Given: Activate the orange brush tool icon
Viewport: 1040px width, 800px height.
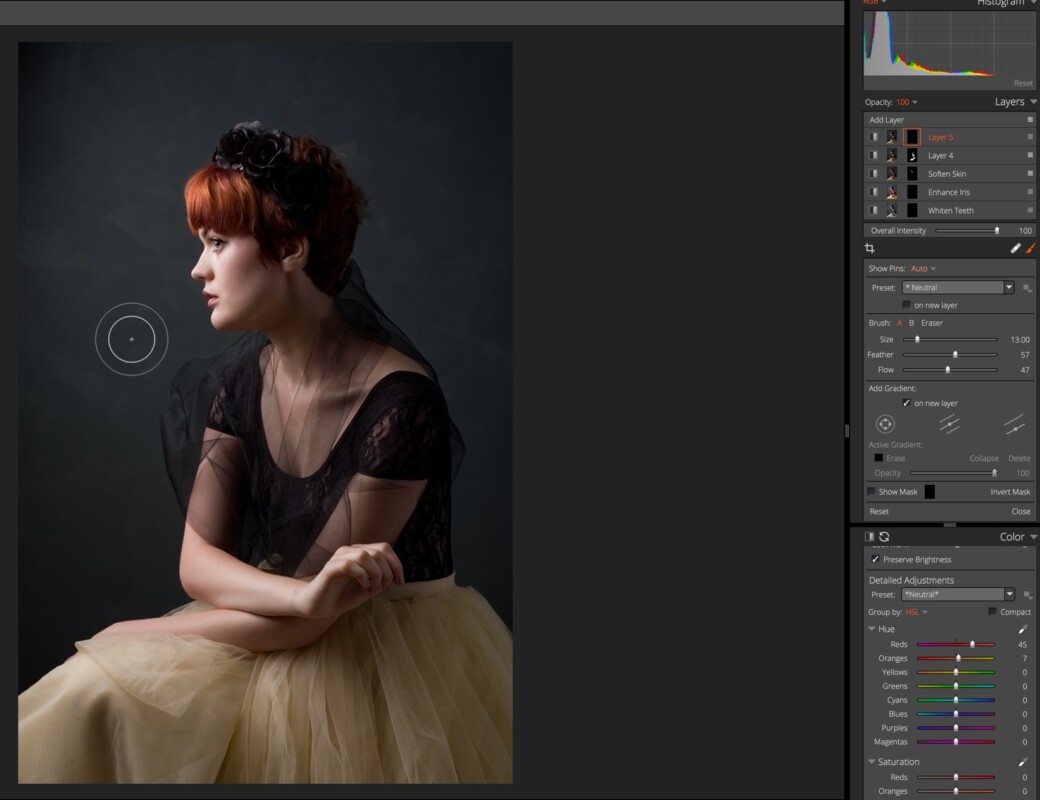Looking at the screenshot, I should 1031,248.
